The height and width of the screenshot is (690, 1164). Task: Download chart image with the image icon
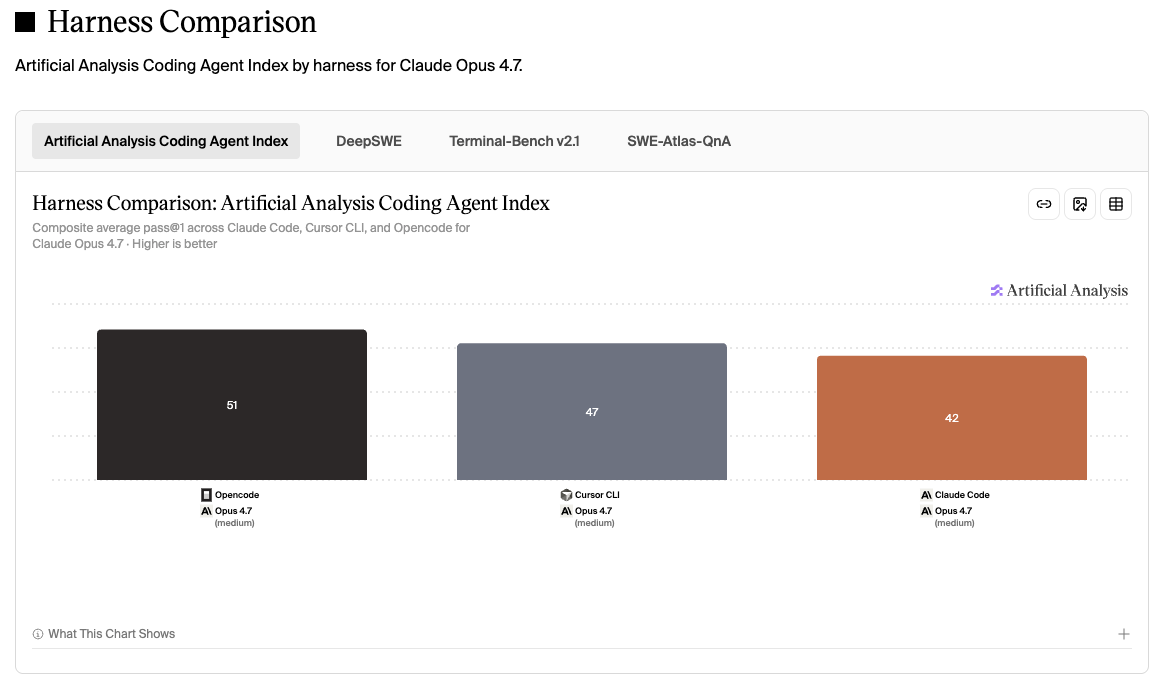tap(1079, 204)
